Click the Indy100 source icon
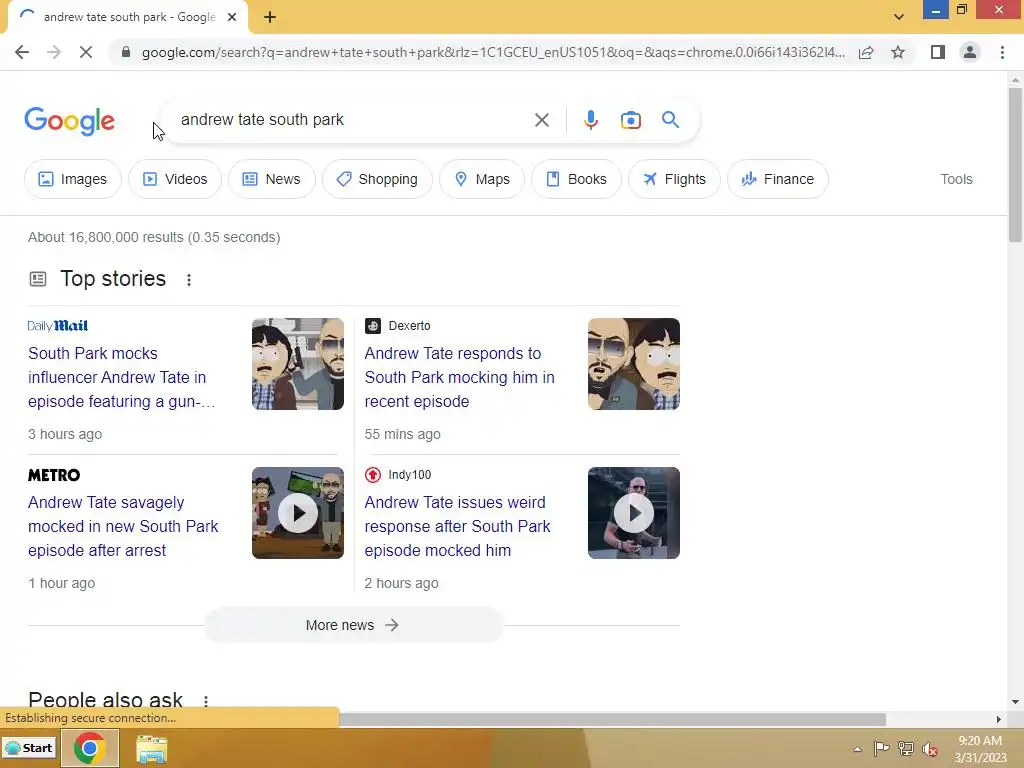This screenshot has width=1024, height=768. 373,475
